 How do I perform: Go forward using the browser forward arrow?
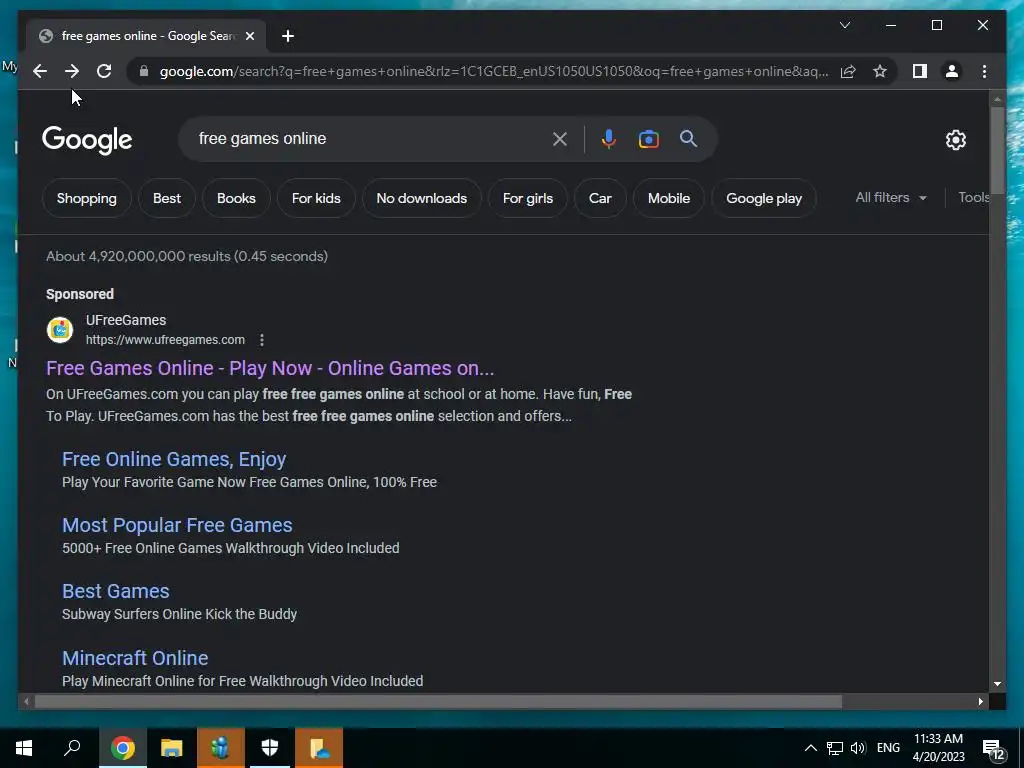pyautogui.click(x=72, y=71)
